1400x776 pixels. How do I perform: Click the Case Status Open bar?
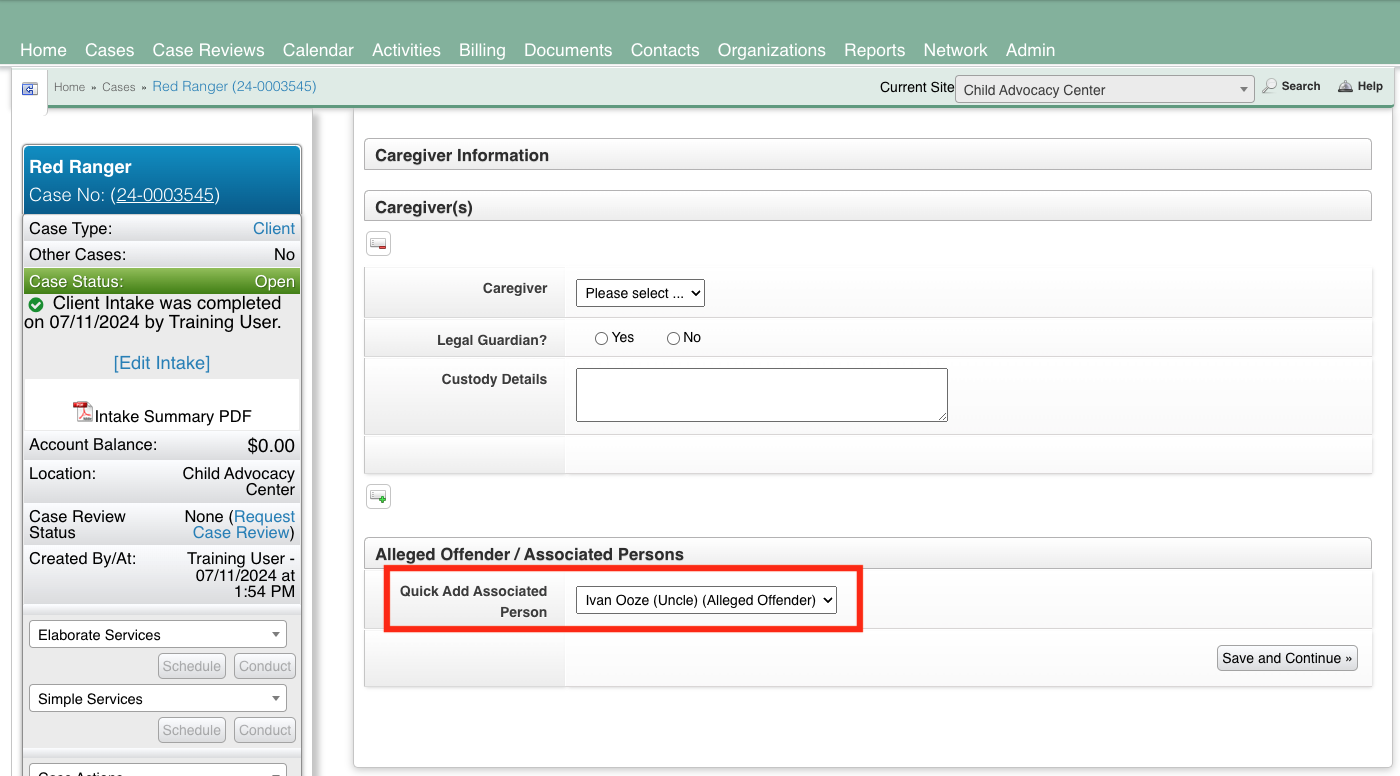coord(162,281)
